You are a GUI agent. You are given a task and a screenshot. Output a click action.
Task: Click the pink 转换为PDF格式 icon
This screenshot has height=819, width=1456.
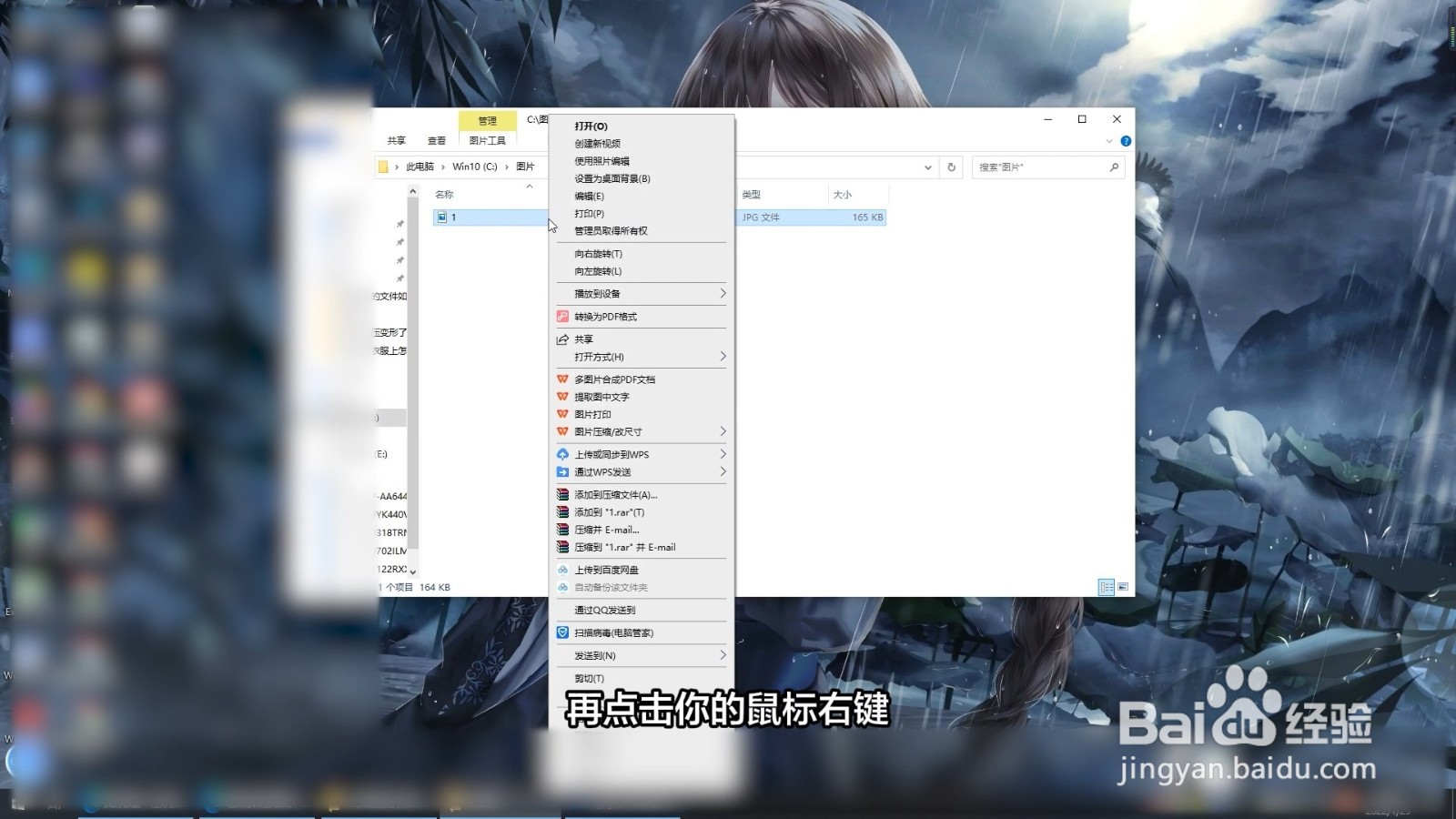[562, 316]
